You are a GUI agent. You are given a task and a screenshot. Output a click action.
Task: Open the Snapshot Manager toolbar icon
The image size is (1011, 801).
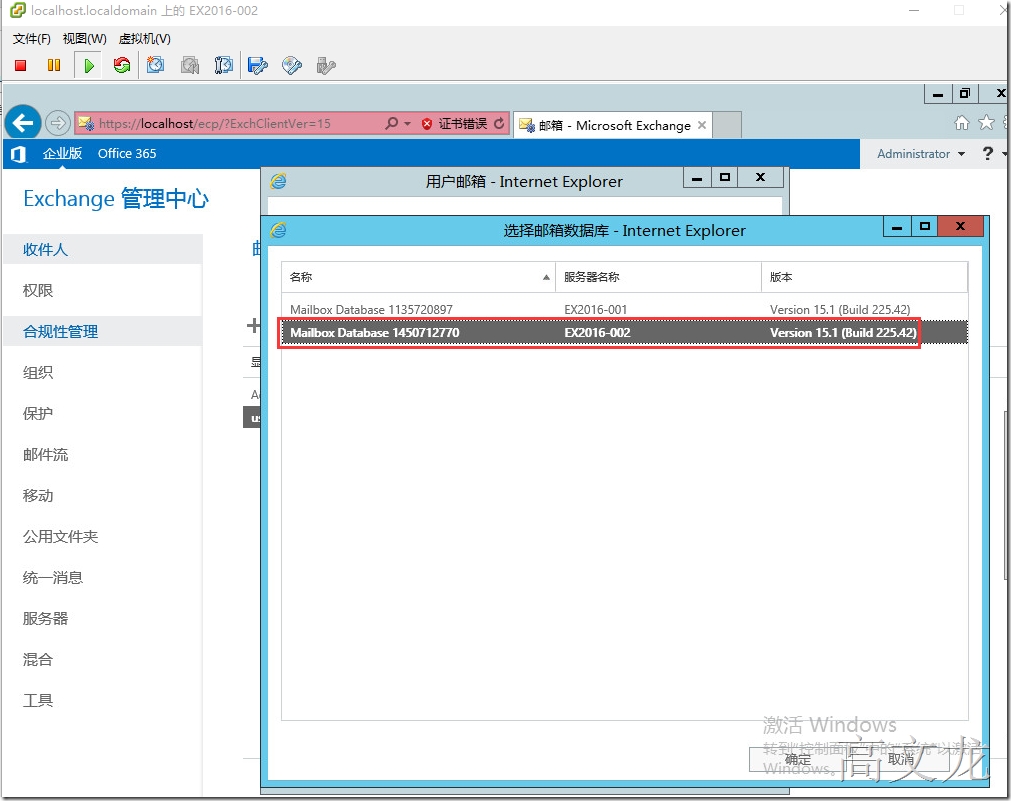coord(224,65)
